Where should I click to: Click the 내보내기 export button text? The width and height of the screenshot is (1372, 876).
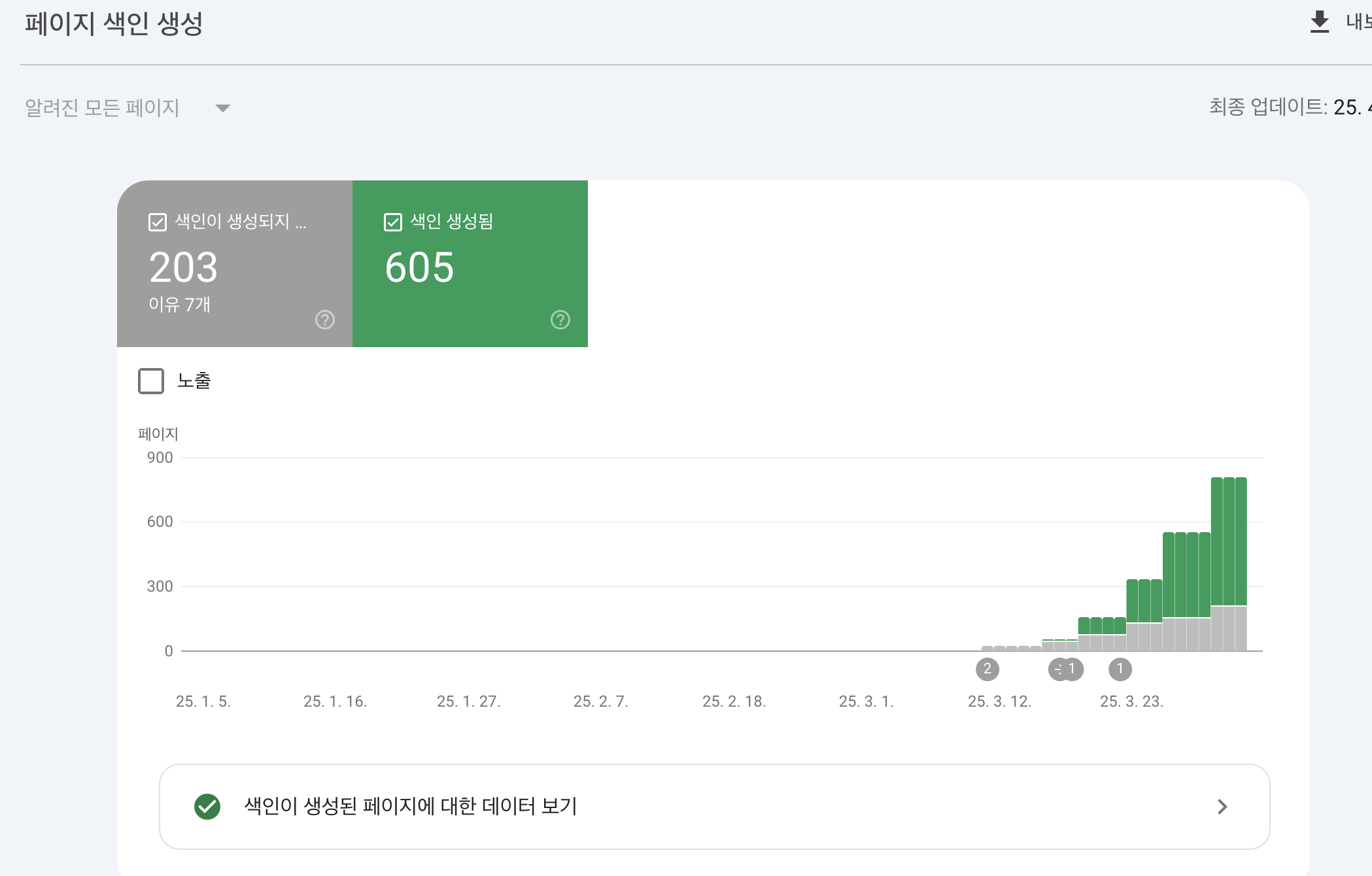pyautogui.click(x=1358, y=22)
